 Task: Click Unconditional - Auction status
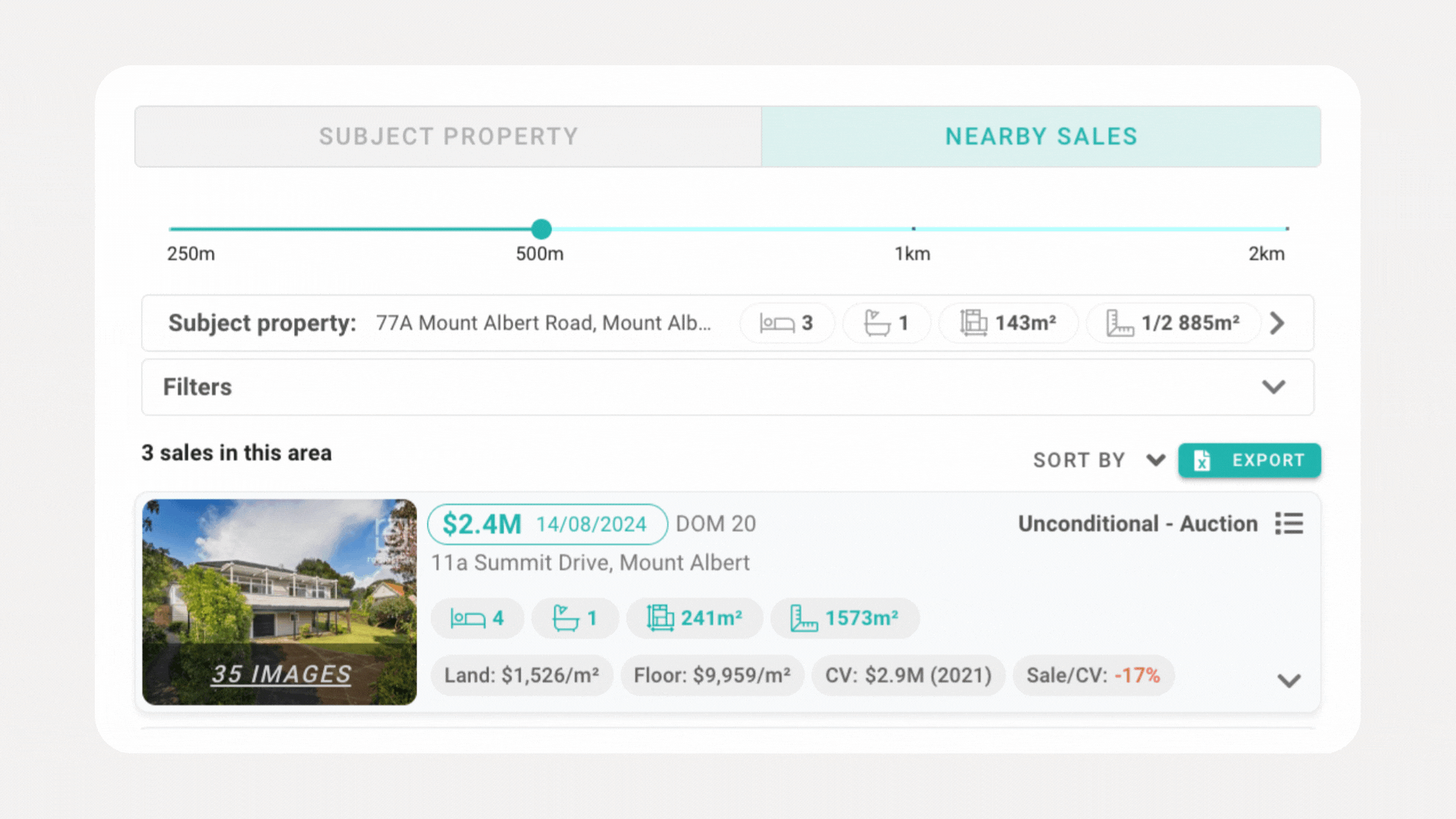click(1137, 523)
